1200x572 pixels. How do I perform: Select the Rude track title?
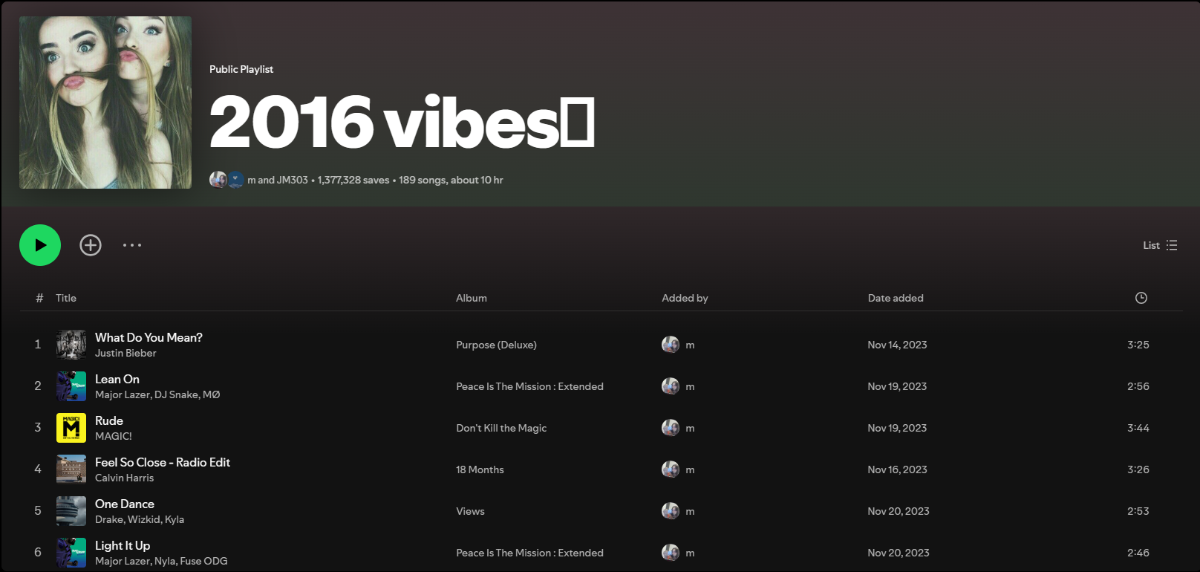(x=109, y=421)
